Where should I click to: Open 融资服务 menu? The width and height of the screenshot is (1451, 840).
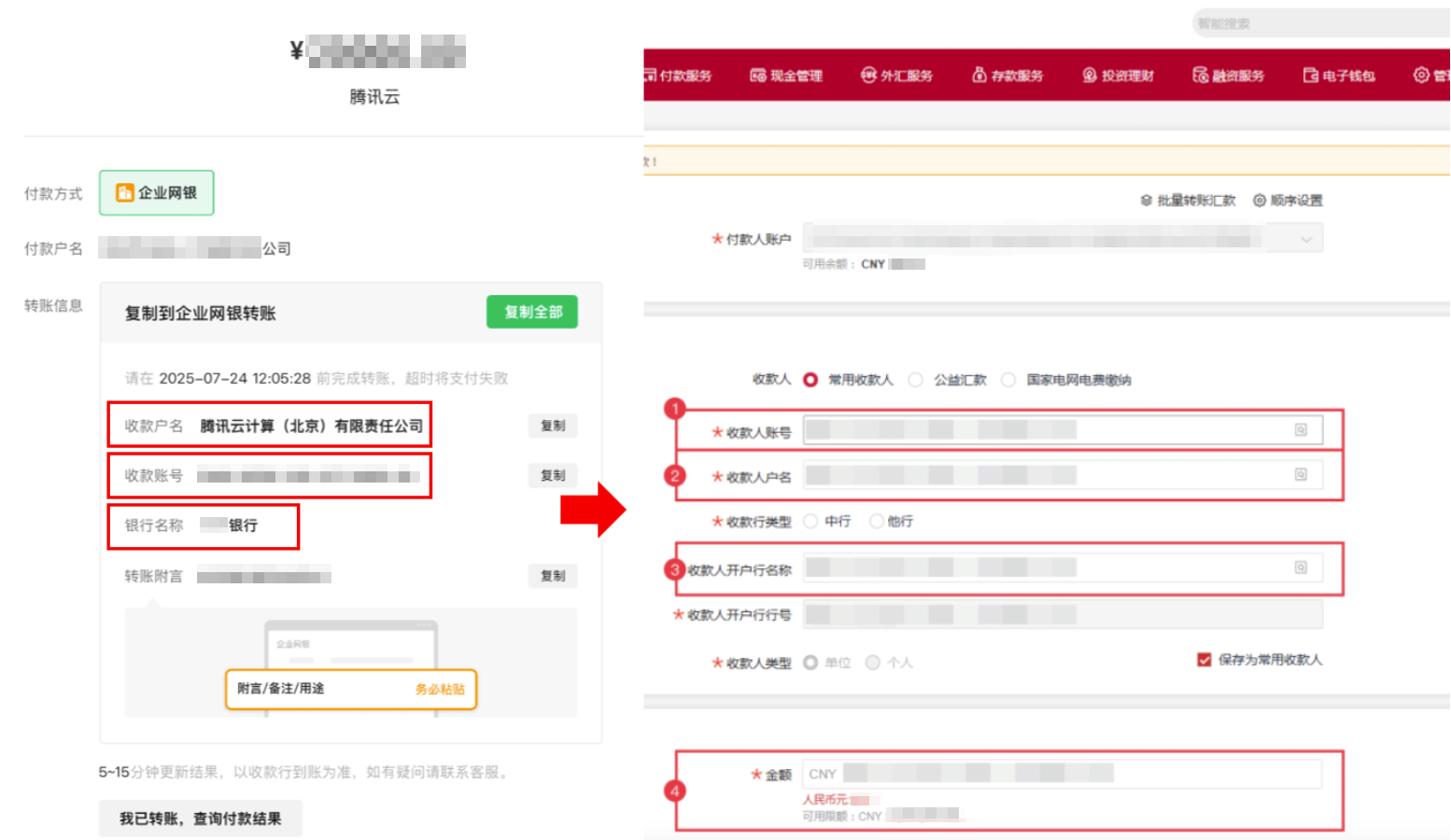[x=1228, y=76]
